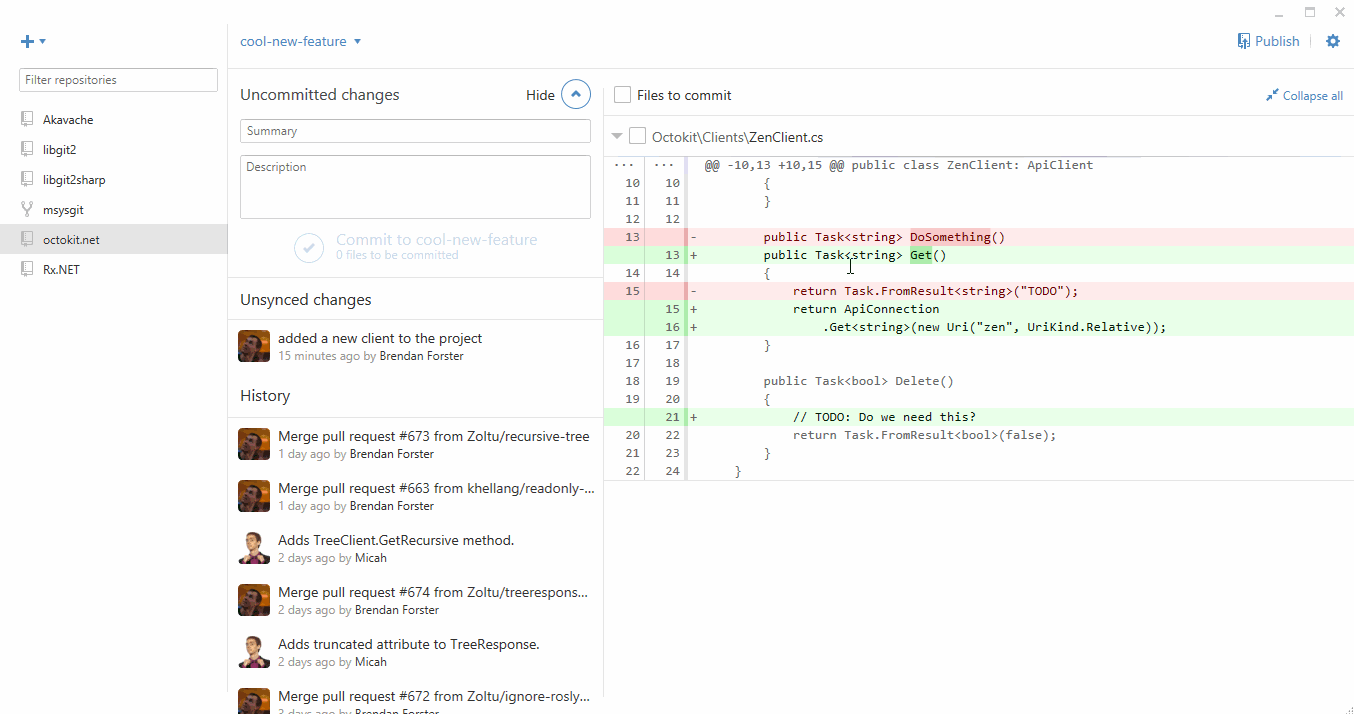Screen dimensions: 1354x714
Task: Click the Publish branch icon
Action: [1243, 41]
